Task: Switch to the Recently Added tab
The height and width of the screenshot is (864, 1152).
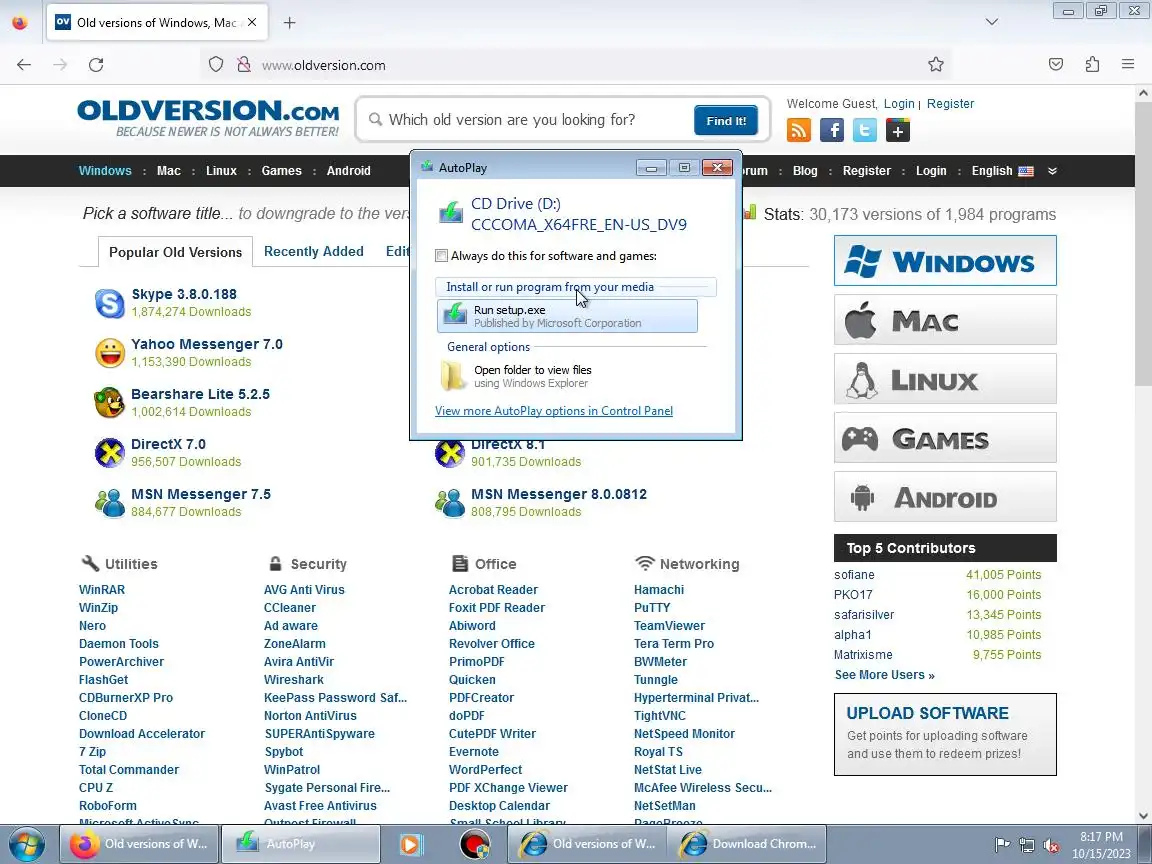Action: (314, 251)
